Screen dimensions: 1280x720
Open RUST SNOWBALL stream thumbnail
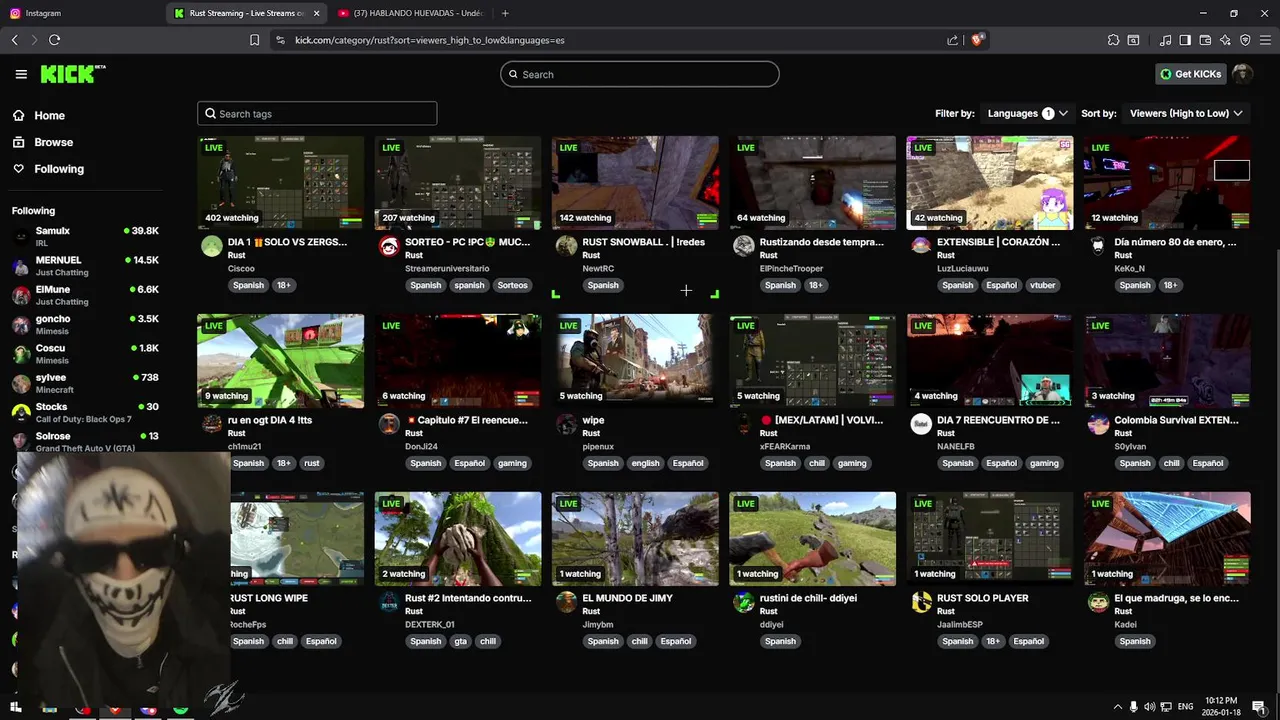[635, 183]
